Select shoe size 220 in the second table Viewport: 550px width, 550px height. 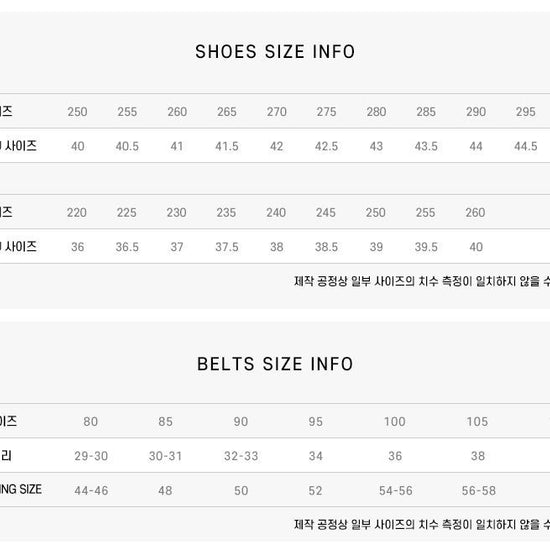click(x=77, y=213)
